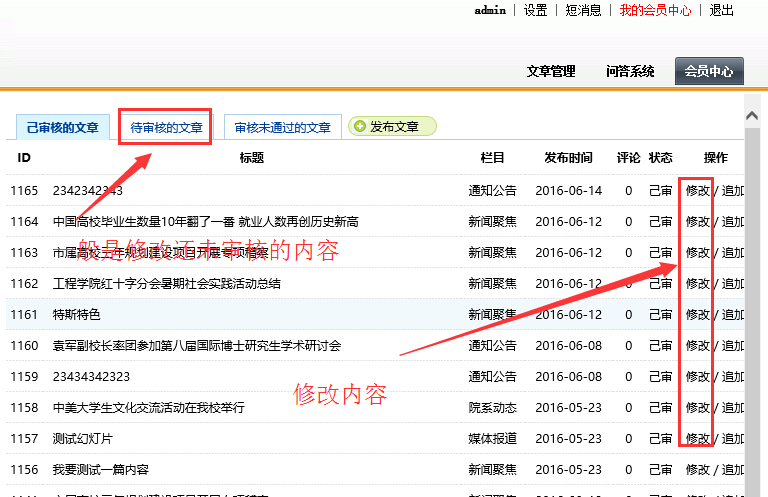Click 追加 for article 1159
Image resolution: width=768 pixels, height=497 pixels.
point(732,377)
